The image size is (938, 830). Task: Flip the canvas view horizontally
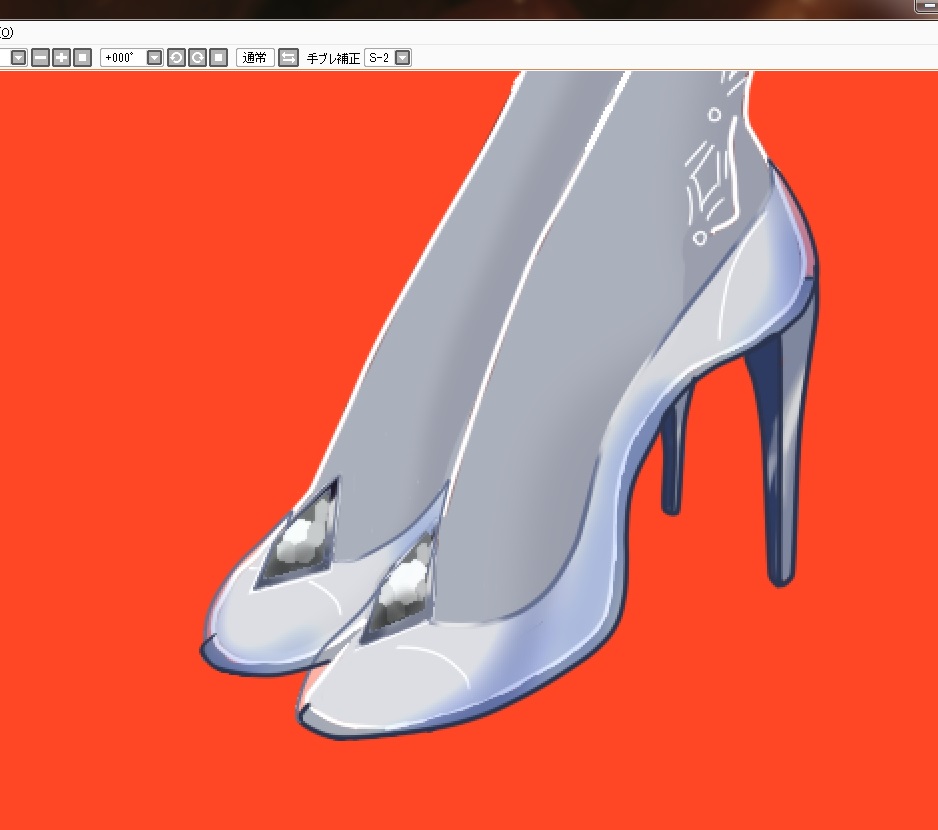point(288,58)
